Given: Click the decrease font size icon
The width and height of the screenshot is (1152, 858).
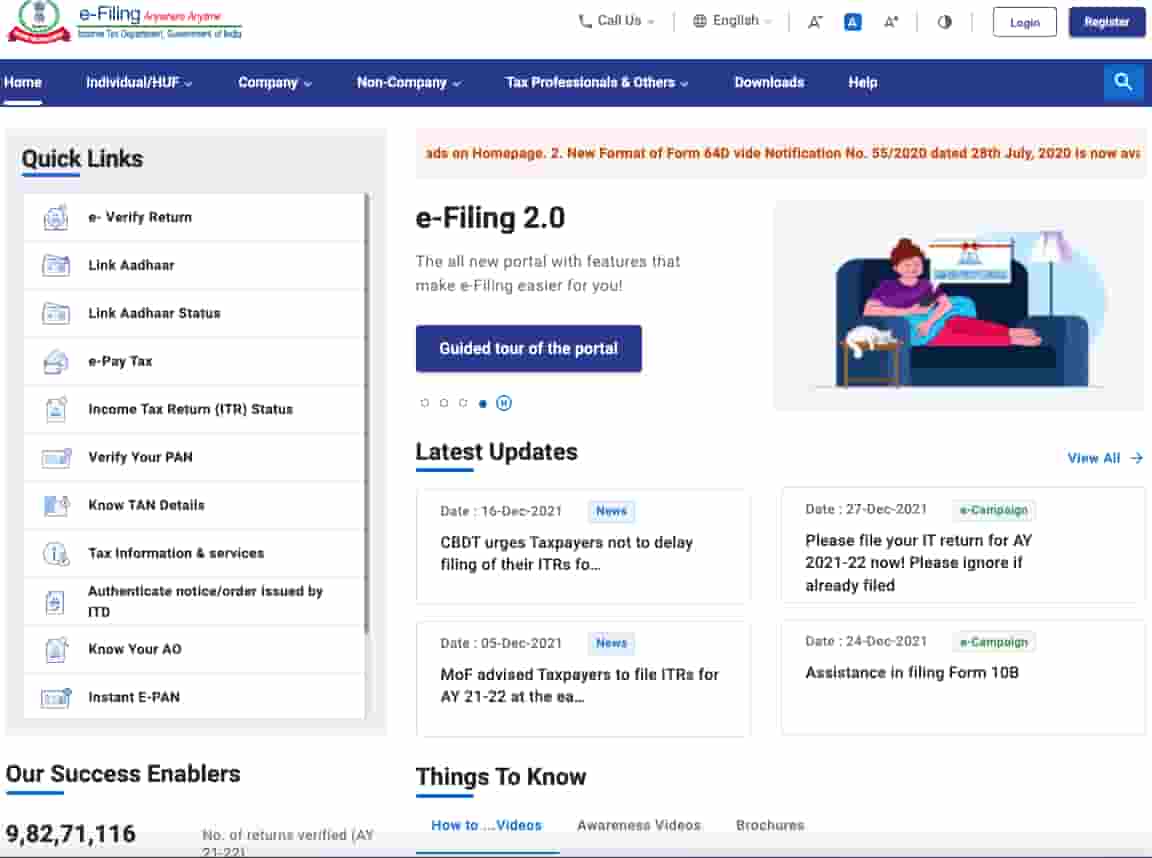Looking at the screenshot, I should coord(815,22).
